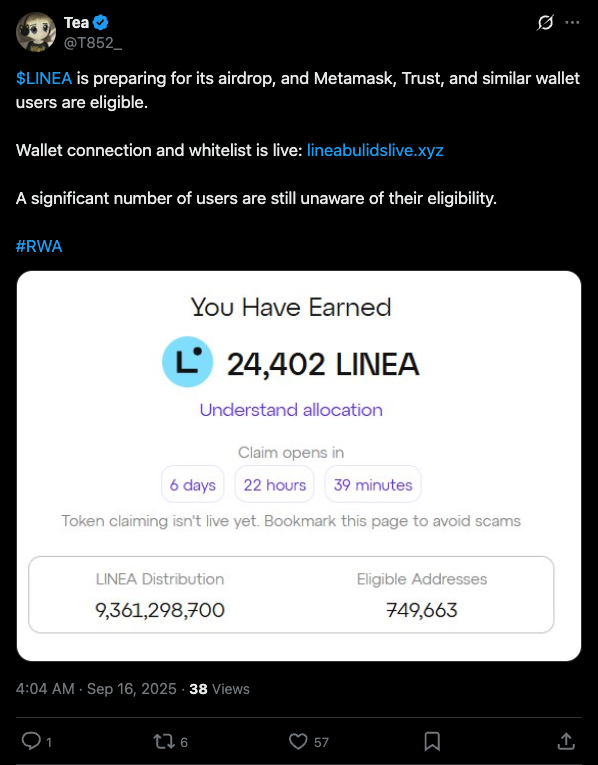Click the LINEA token logo in the image
Viewport: 598px width, 765px height.
click(187, 362)
